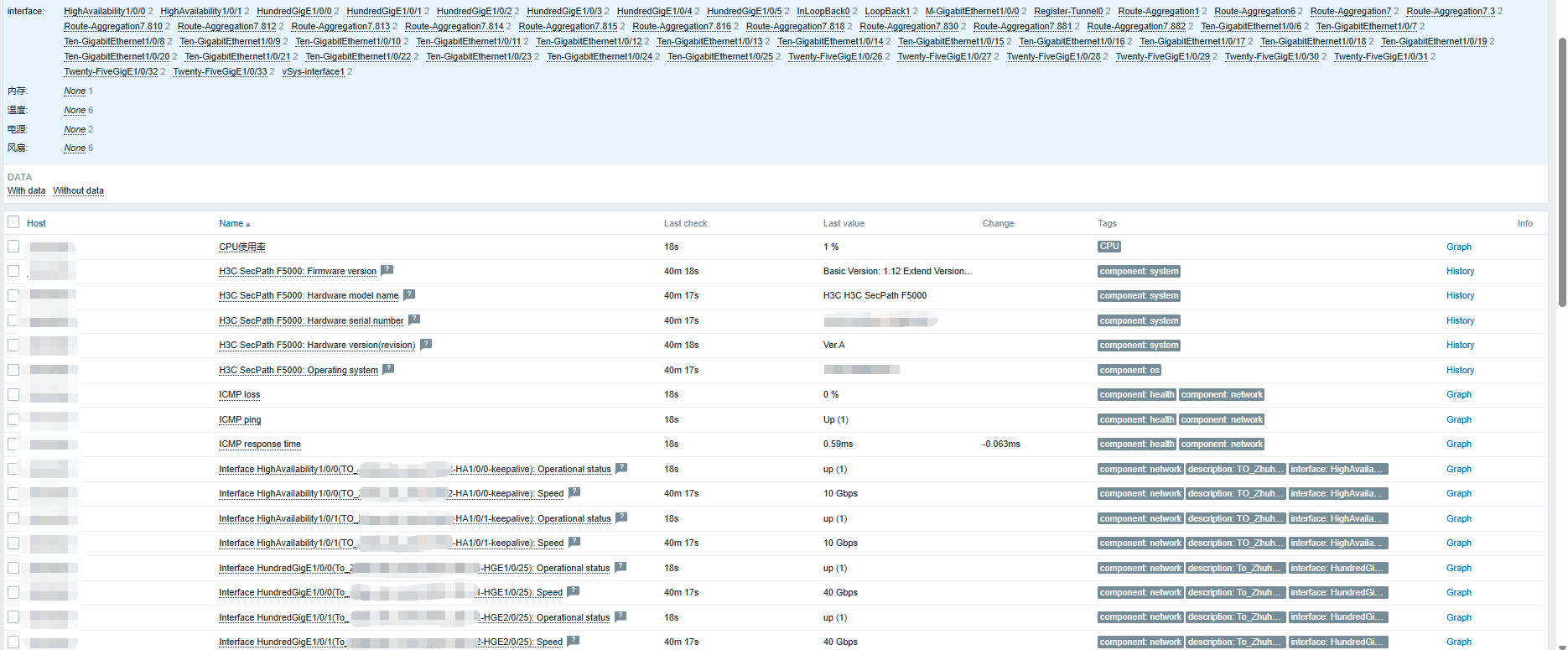Filter by InLoopBack0 interface tag value
1568x650 pixels.
(x=823, y=11)
